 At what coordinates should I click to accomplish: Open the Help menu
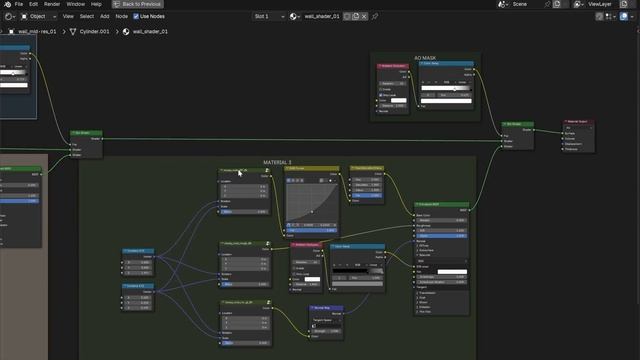tap(96, 4)
